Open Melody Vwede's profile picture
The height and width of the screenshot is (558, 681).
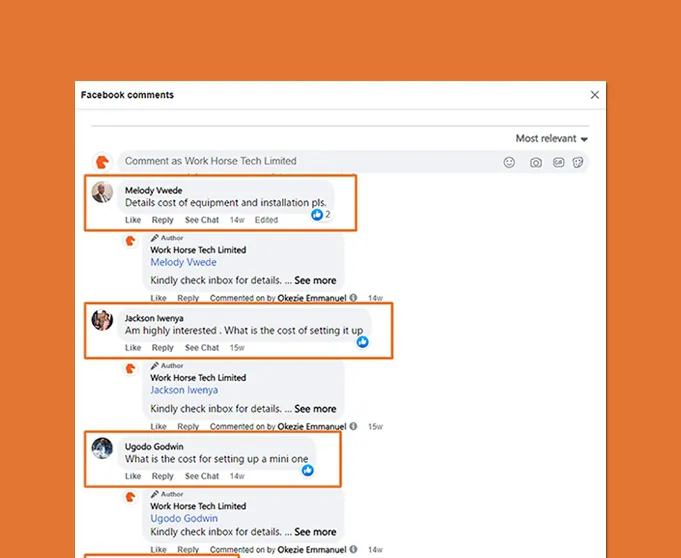point(102,192)
